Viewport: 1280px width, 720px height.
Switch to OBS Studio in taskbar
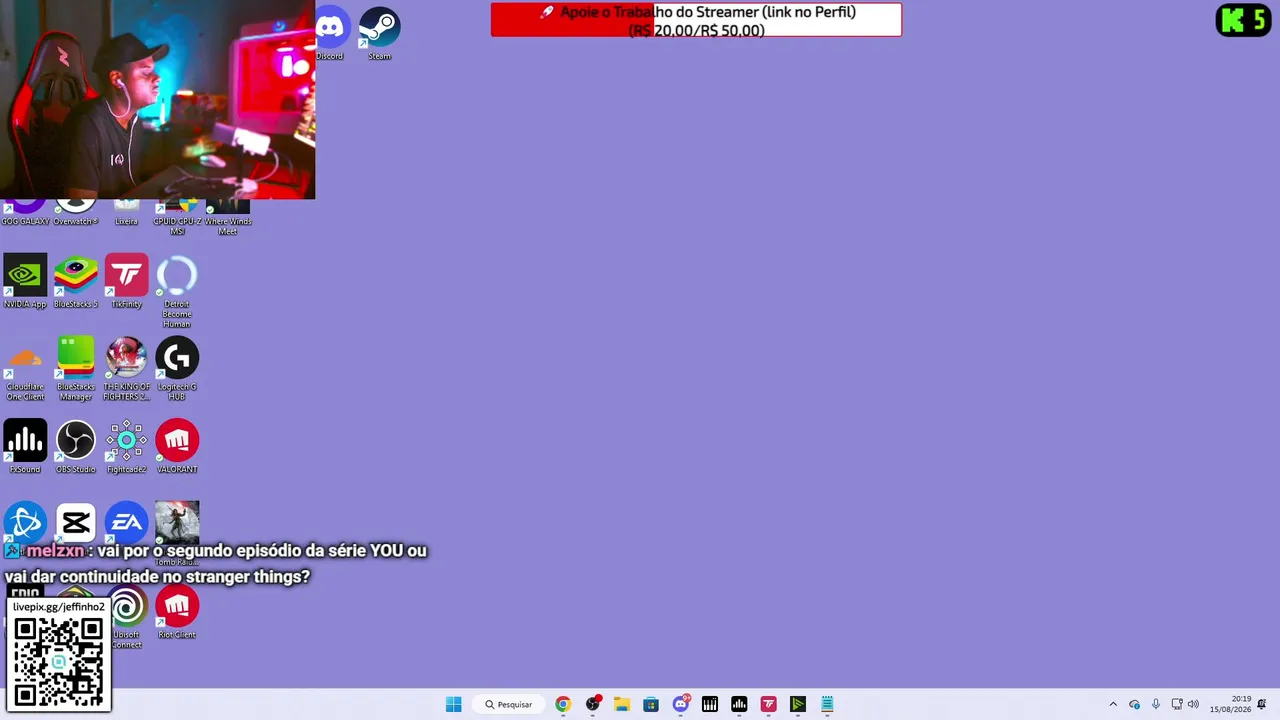[593, 704]
